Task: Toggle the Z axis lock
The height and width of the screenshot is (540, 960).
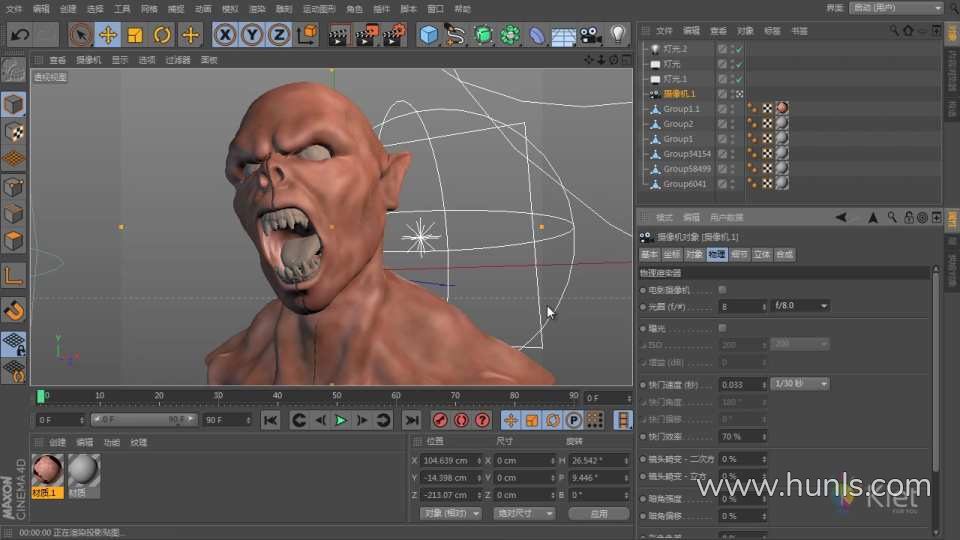Action: click(x=279, y=35)
